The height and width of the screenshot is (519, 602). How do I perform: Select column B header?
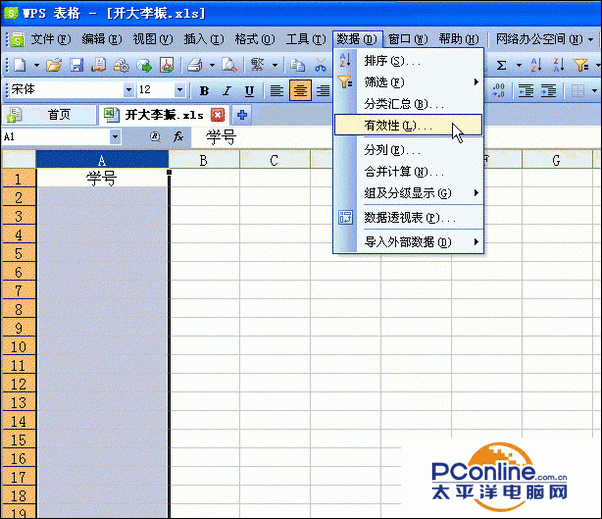pyautogui.click(x=204, y=160)
